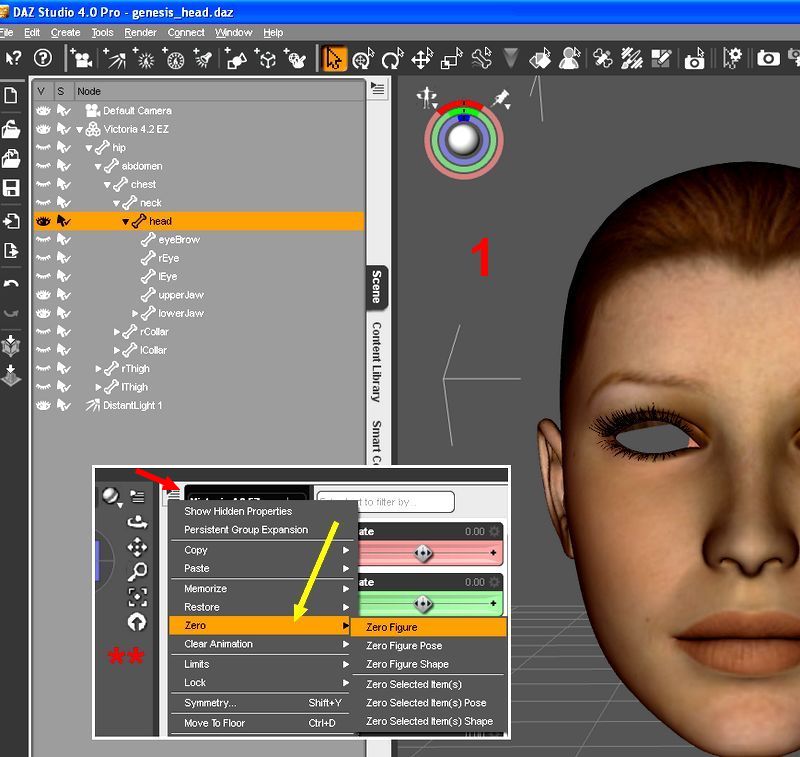This screenshot has width=800, height=757.
Task: Collapse the abdomen node
Action: click(x=98, y=166)
